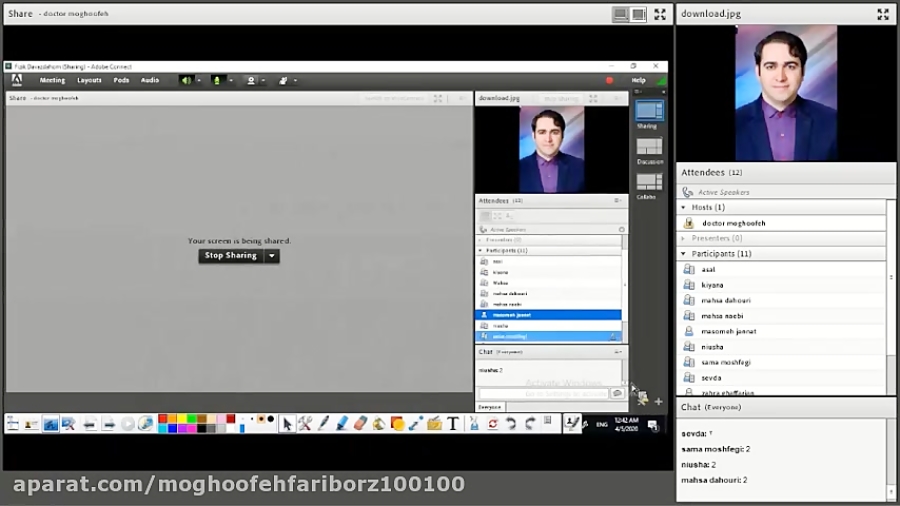Collapse inner Participants (11) group
900x506 pixels.
pyautogui.click(x=480, y=251)
